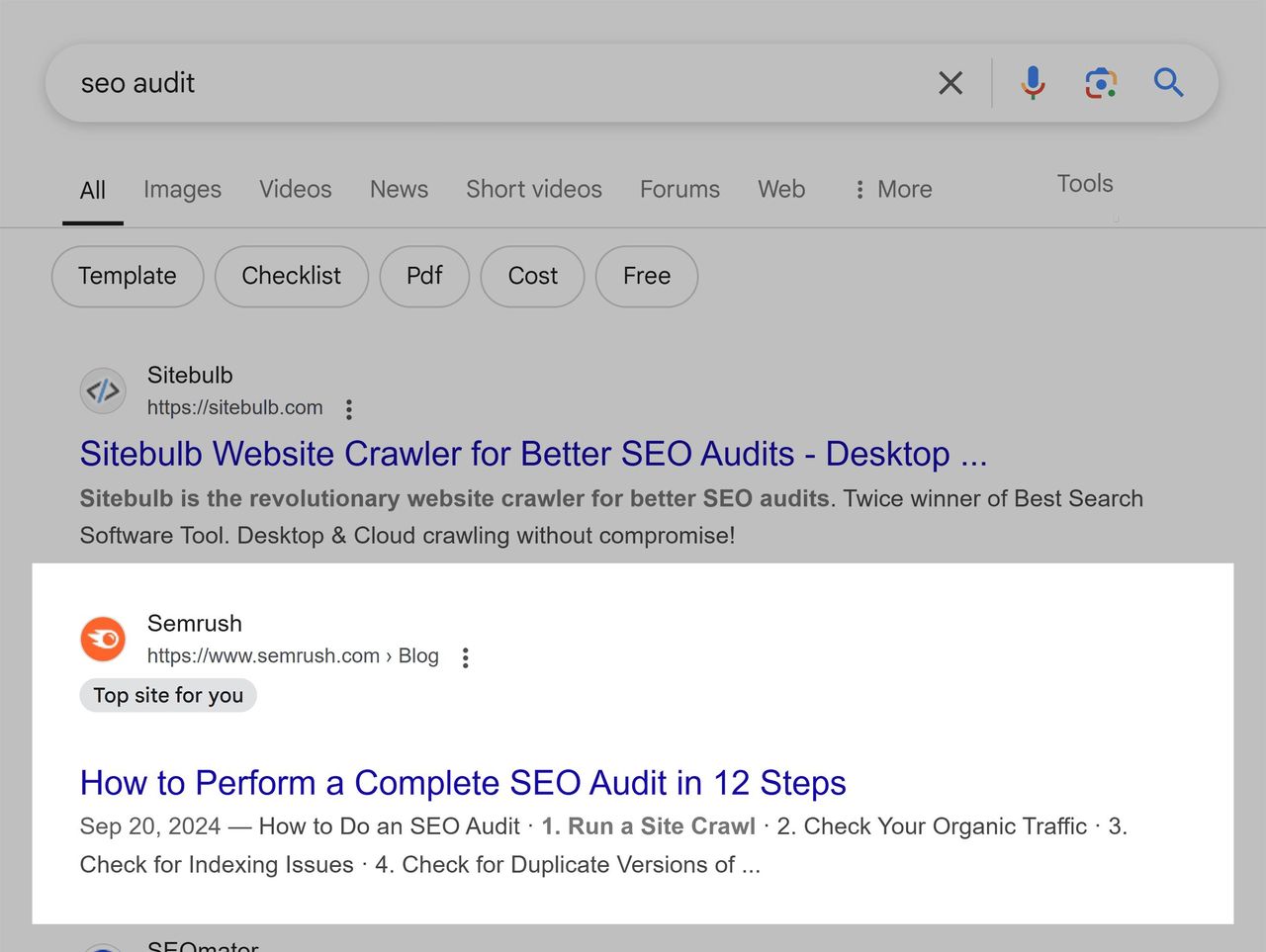This screenshot has height=952, width=1266.
Task: Open options menu next to semrush.com Blog URL
Action: 466,657
